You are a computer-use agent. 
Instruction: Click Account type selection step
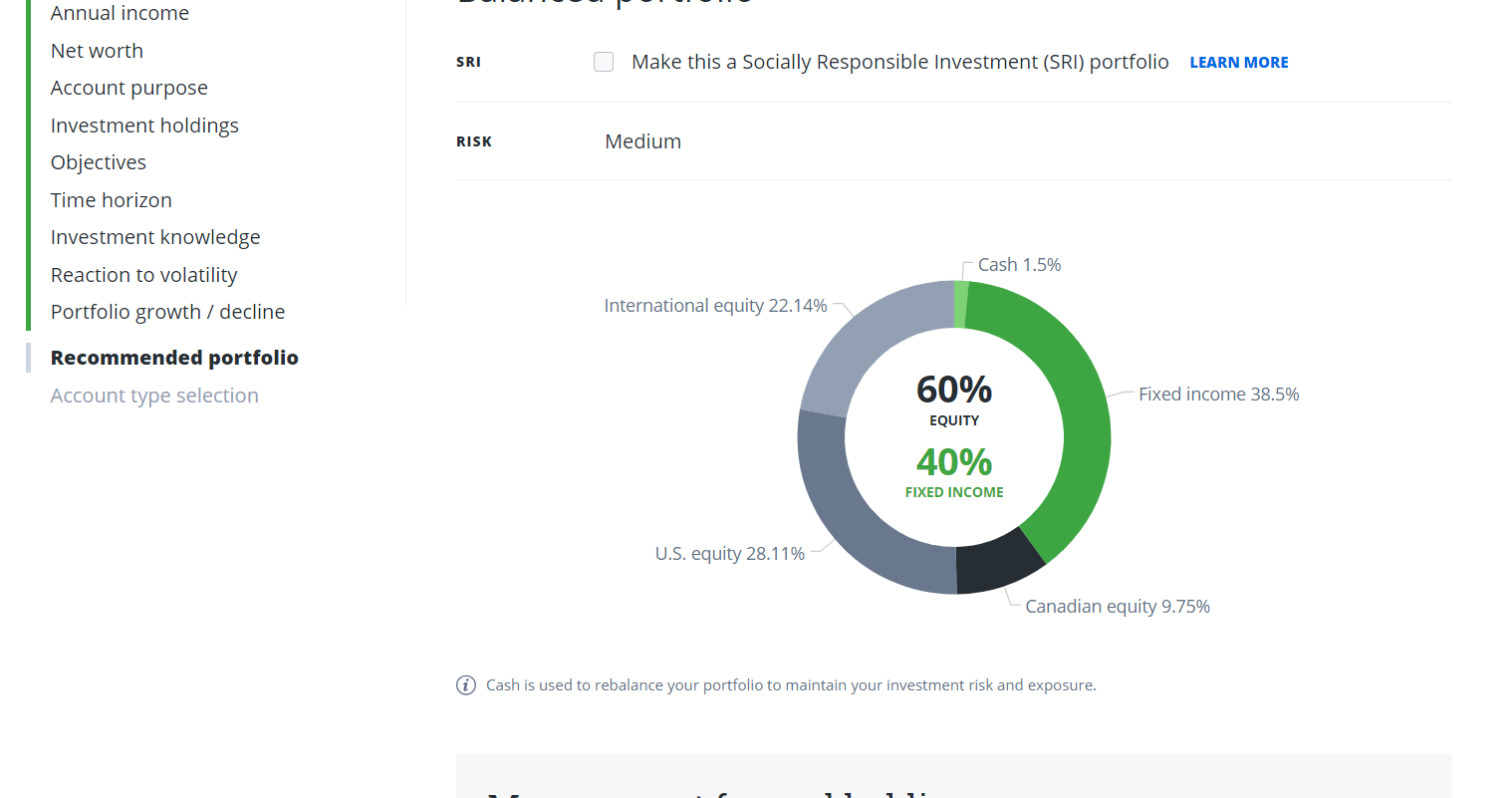154,396
